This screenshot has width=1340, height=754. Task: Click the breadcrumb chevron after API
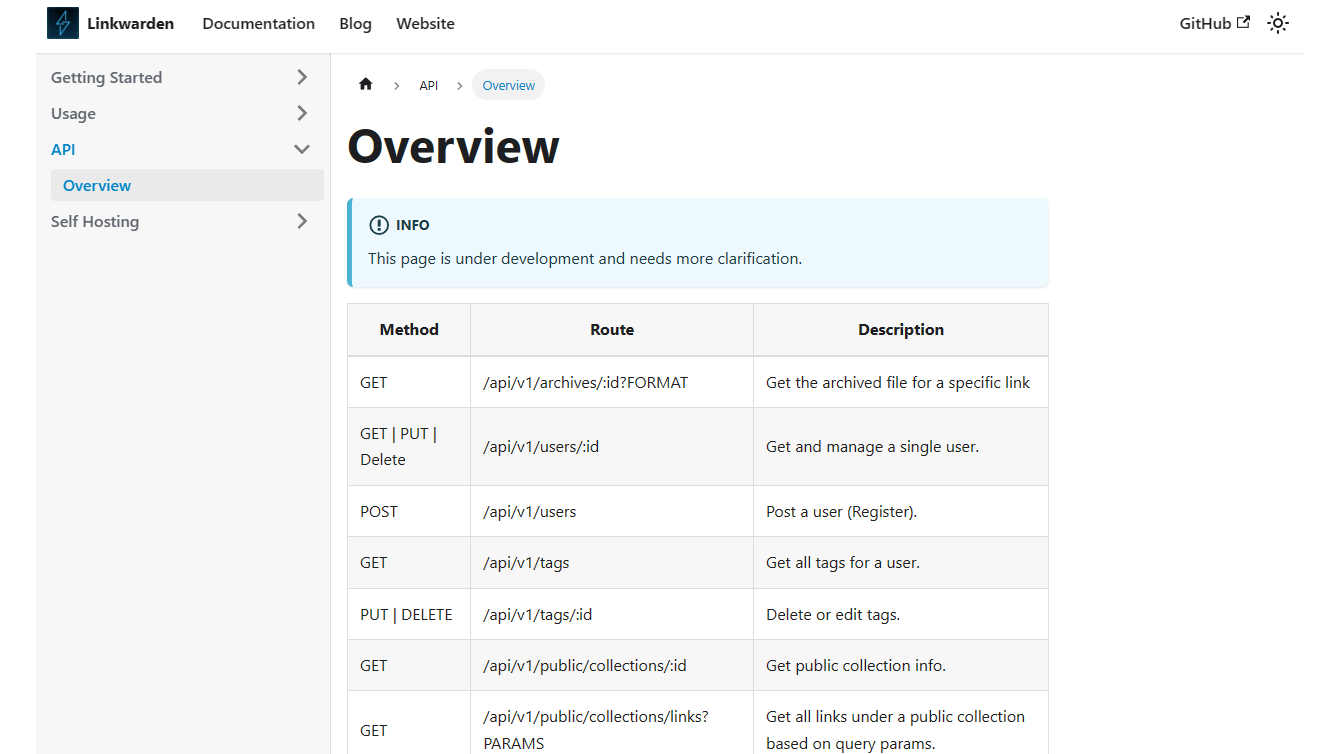pyautogui.click(x=459, y=85)
